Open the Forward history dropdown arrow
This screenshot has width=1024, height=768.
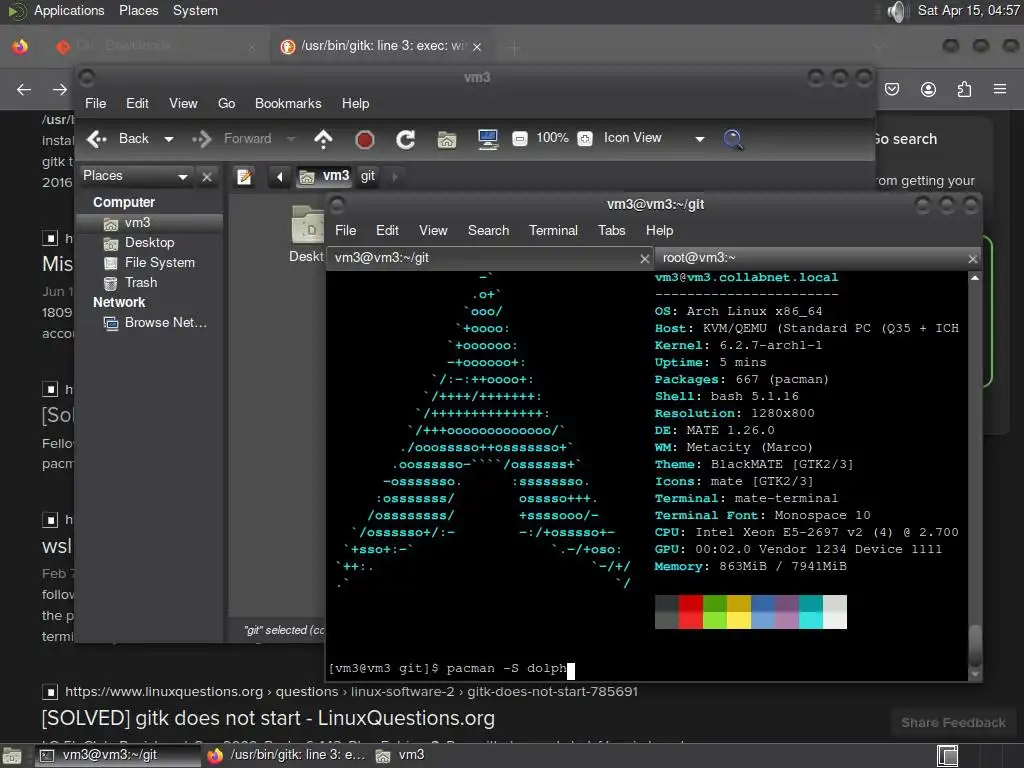[x=291, y=139]
